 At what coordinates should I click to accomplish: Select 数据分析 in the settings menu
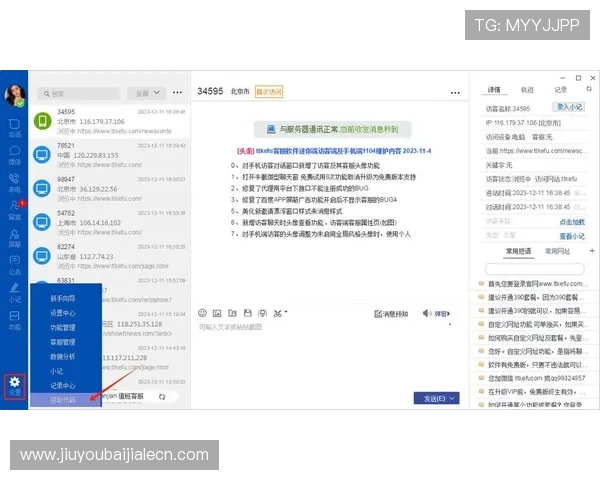point(63,356)
